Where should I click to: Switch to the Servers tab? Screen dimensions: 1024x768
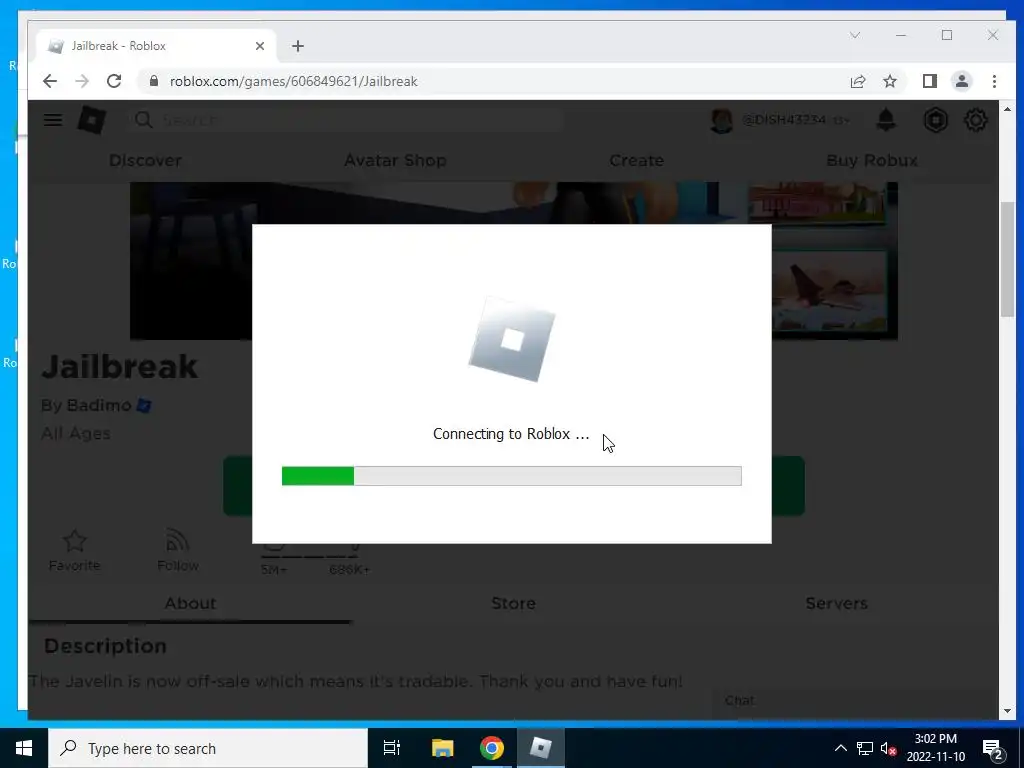pos(836,603)
